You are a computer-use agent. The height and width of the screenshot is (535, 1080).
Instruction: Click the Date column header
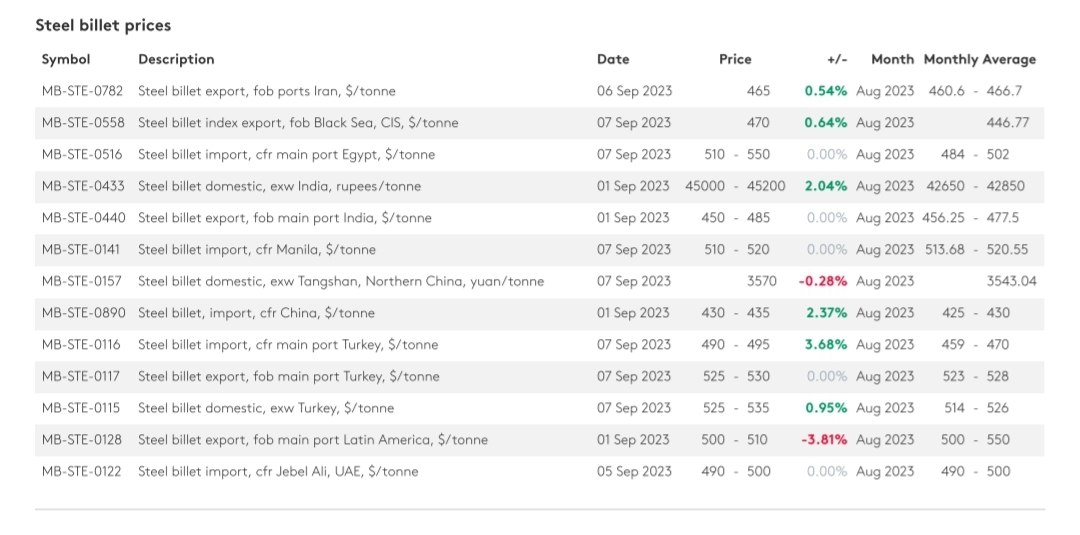click(x=613, y=59)
